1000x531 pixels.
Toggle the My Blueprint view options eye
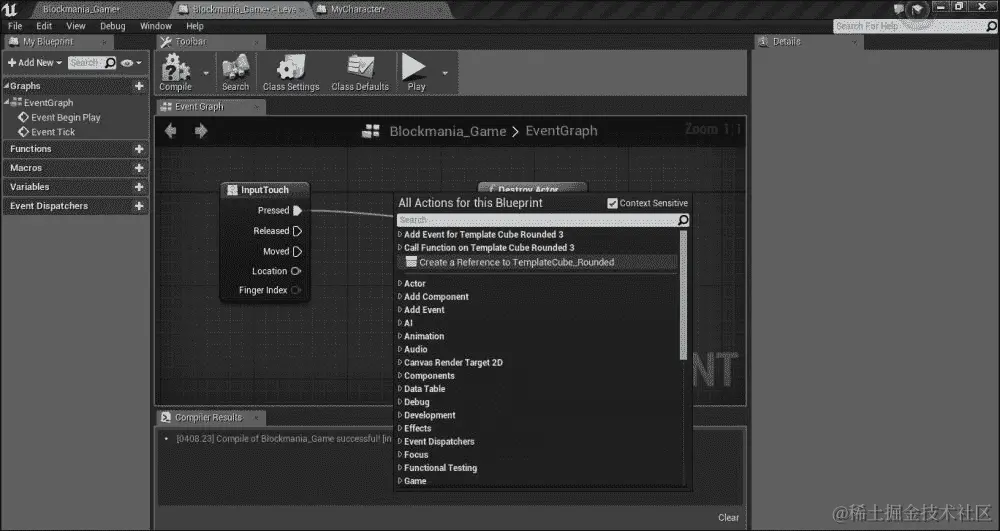pos(130,62)
